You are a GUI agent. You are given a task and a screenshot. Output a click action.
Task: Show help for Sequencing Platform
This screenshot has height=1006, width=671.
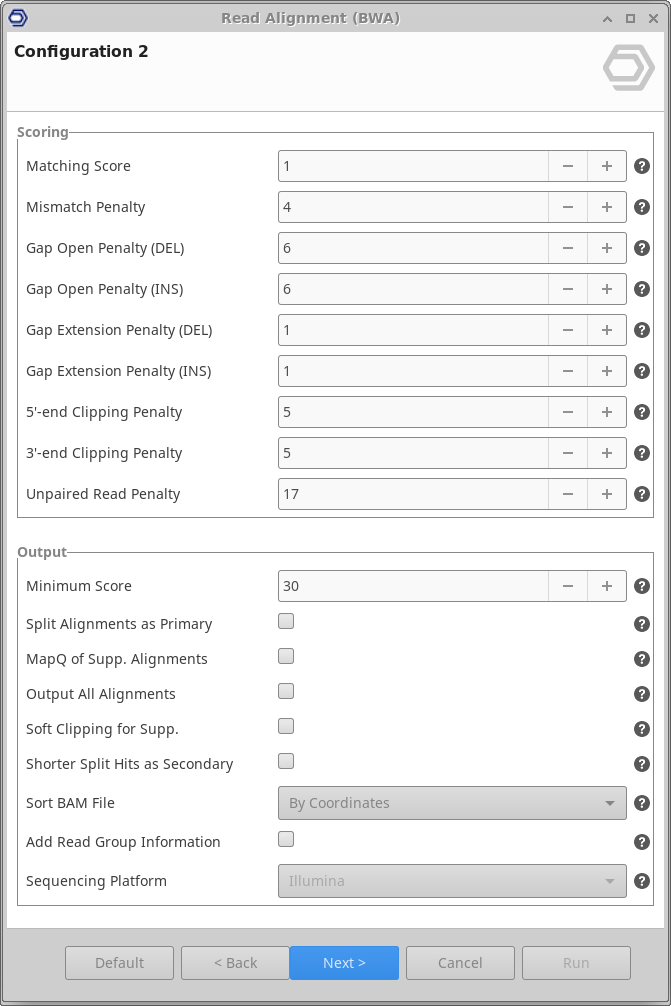click(x=642, y=881)
